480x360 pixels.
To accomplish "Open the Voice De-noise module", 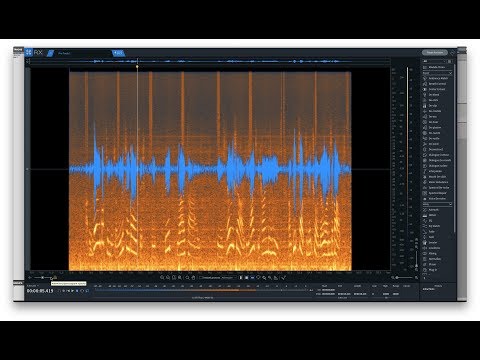I will pyautogui.click(x=437, y=199).
